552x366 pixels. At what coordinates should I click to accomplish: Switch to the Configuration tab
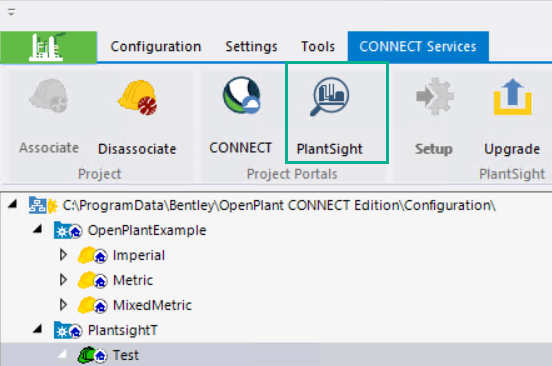pyautogui.click(x=156, y=47)
